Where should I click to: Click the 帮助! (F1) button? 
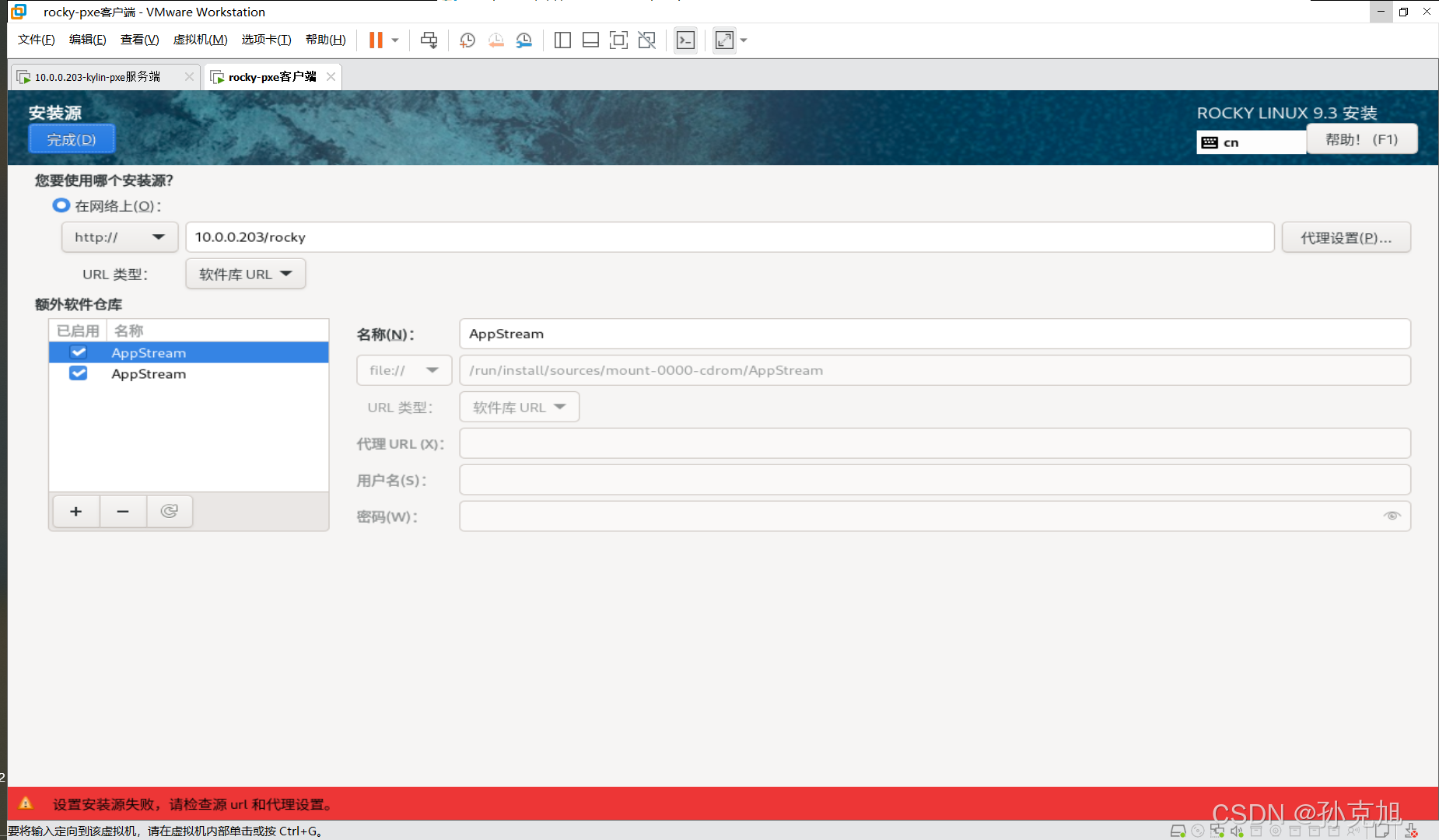coord(1361,139)
